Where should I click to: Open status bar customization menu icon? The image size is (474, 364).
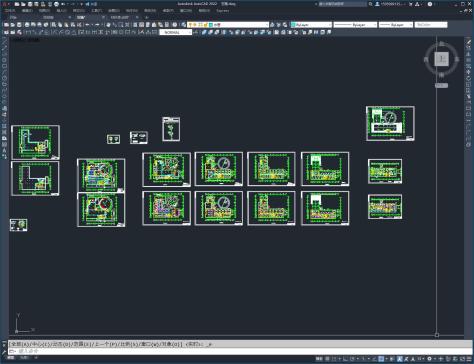(468, 359)
